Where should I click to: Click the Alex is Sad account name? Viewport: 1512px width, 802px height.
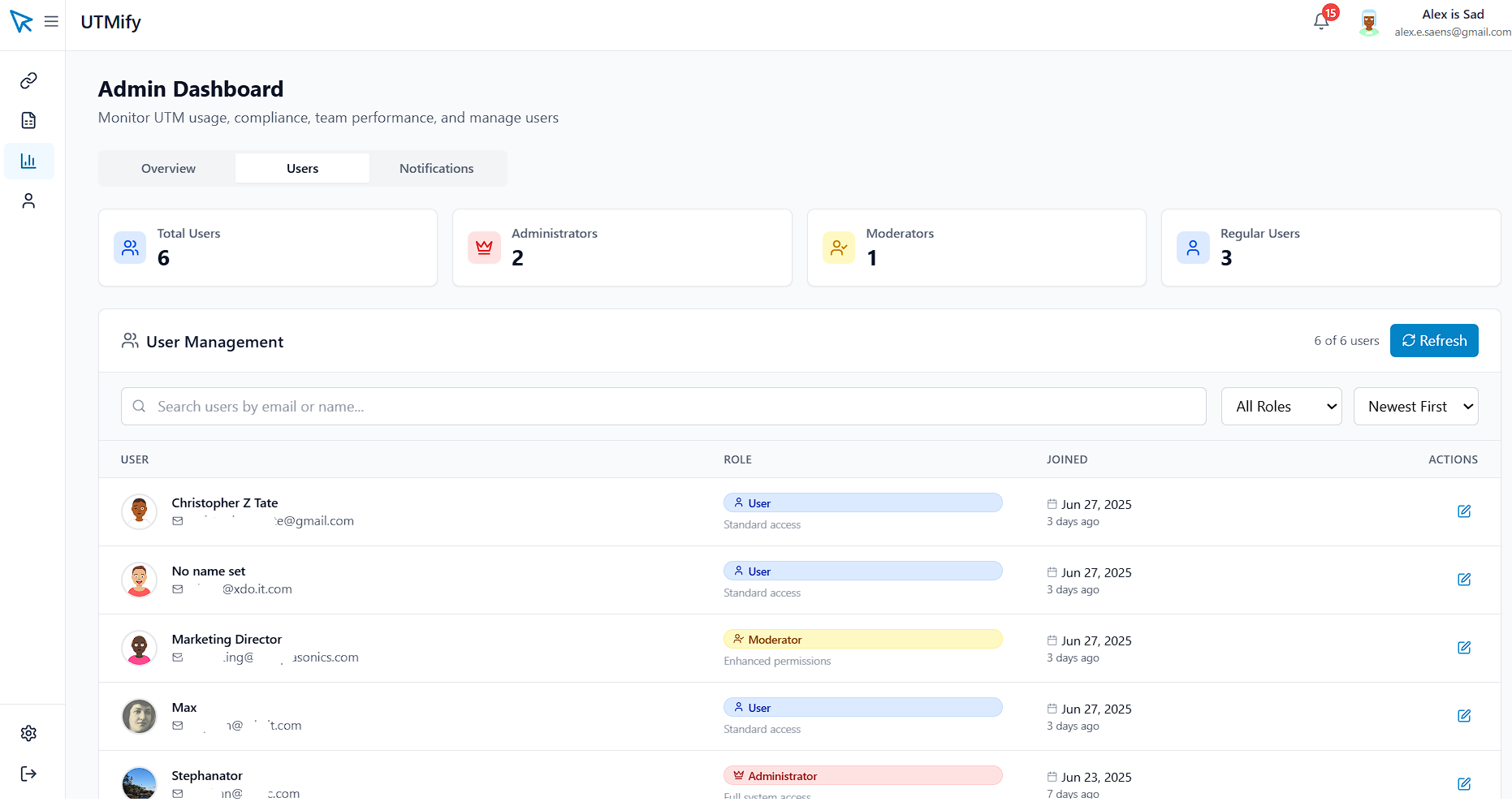[1453, 15]
